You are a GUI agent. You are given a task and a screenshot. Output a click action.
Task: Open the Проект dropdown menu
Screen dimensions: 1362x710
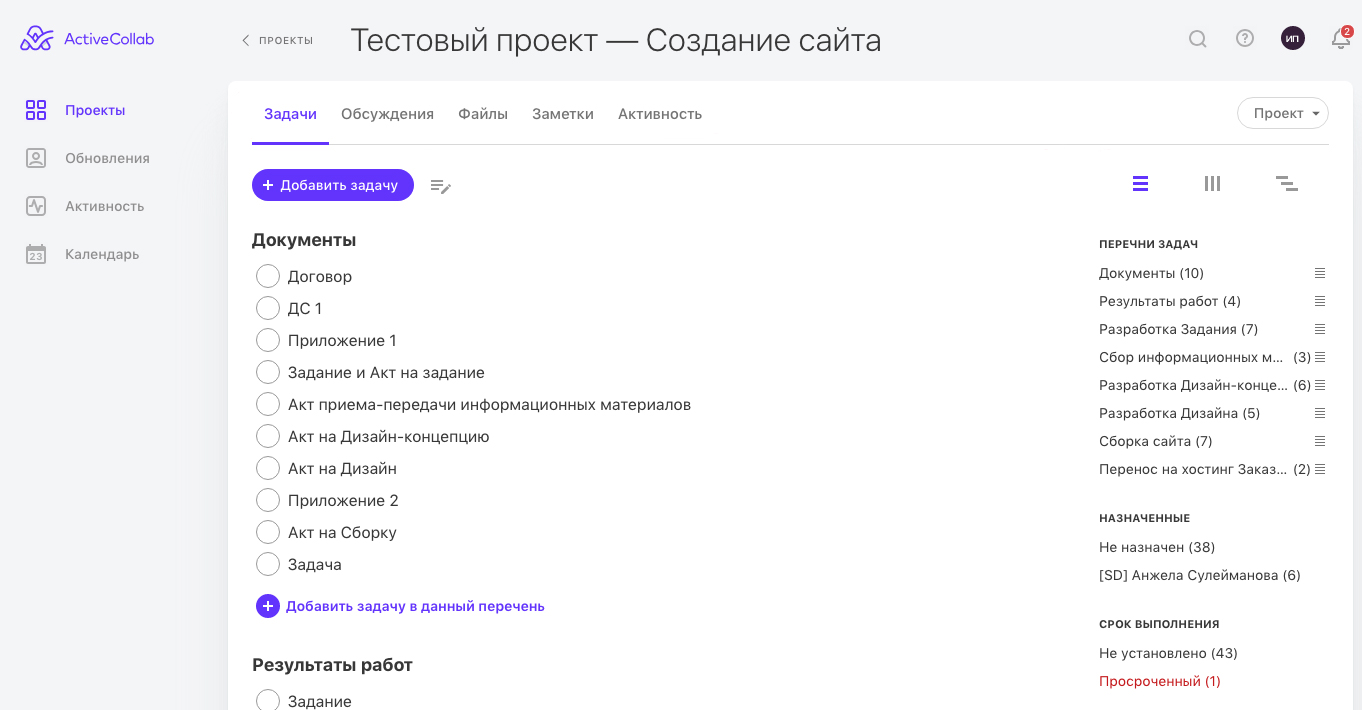[1283, 113]
